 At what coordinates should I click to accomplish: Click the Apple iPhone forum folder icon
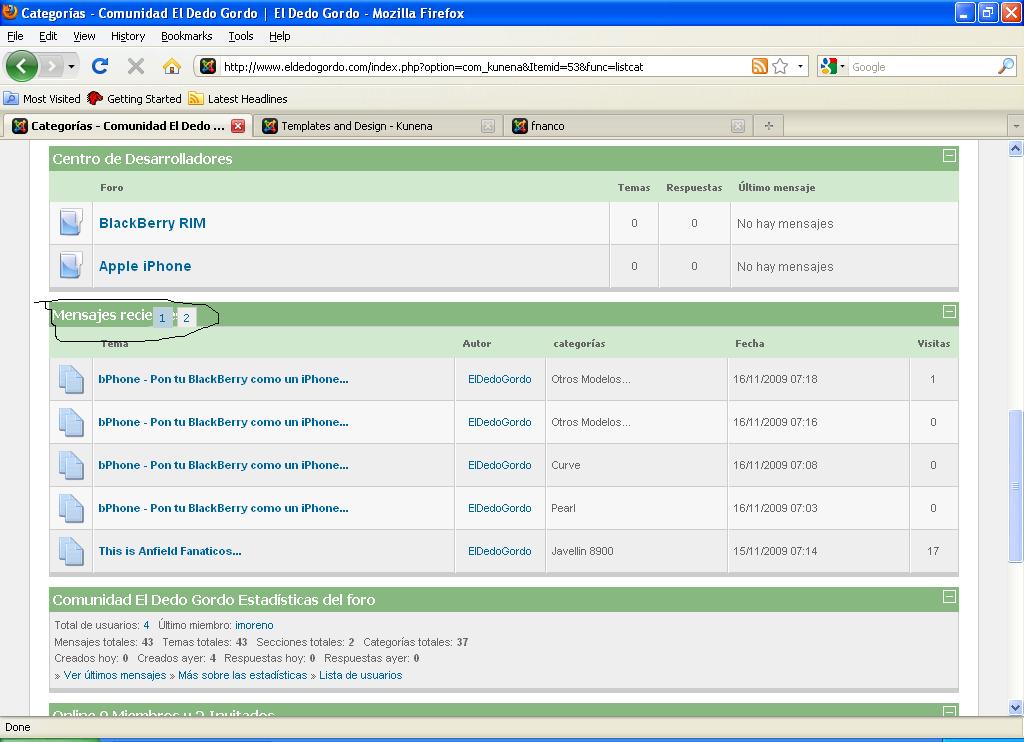point(70,266)
